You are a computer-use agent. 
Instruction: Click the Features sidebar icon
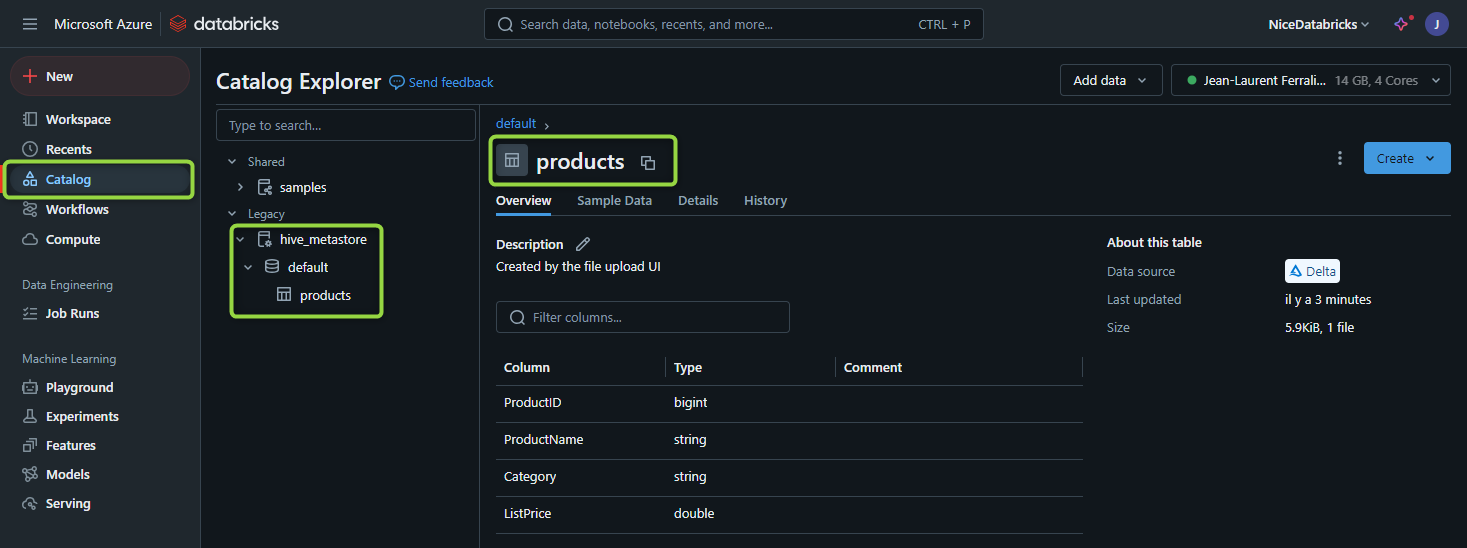[30, 445]
